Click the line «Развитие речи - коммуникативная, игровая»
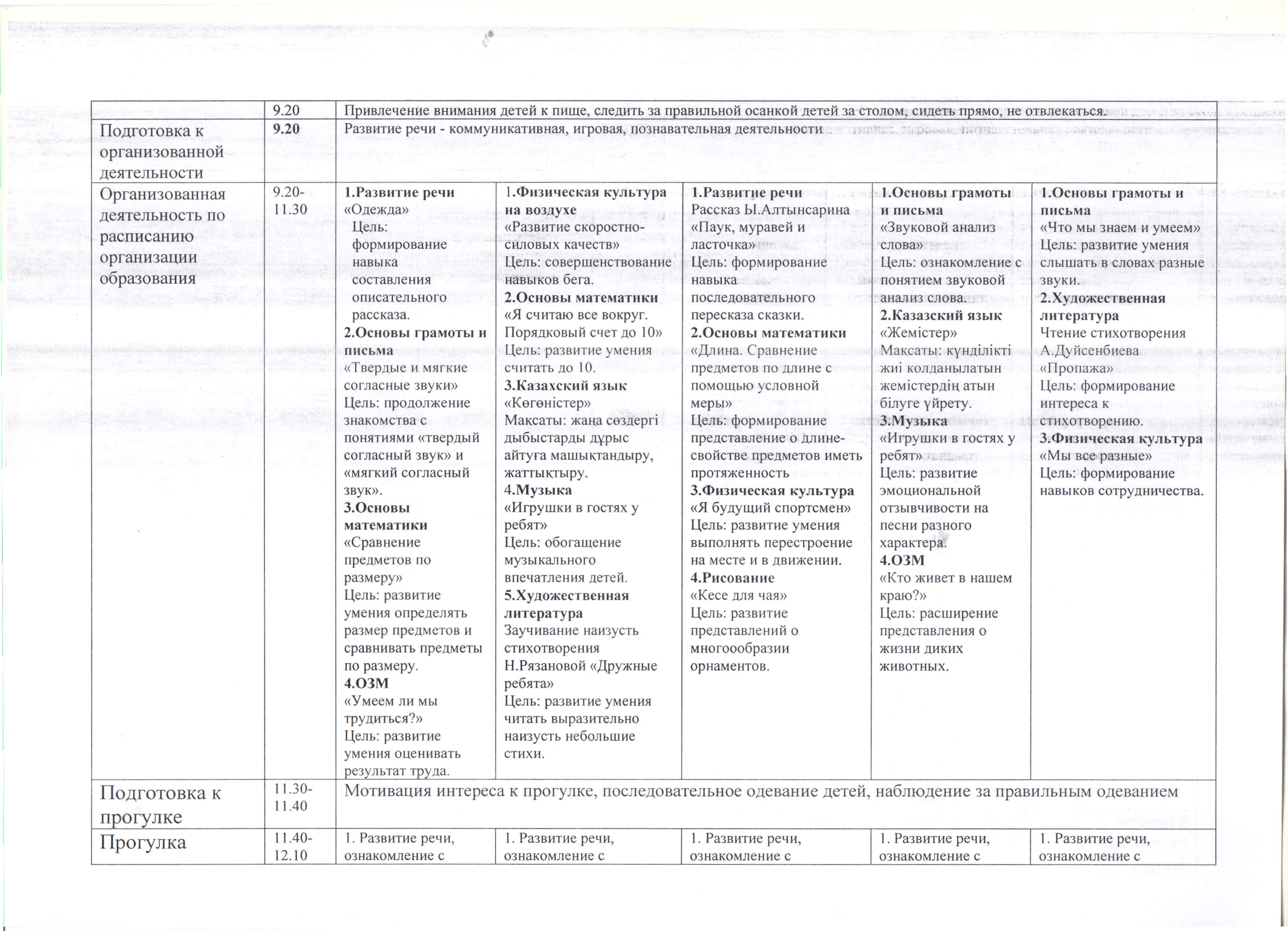Viewport: 1288px width, 931px height. (x=583, y=129)
